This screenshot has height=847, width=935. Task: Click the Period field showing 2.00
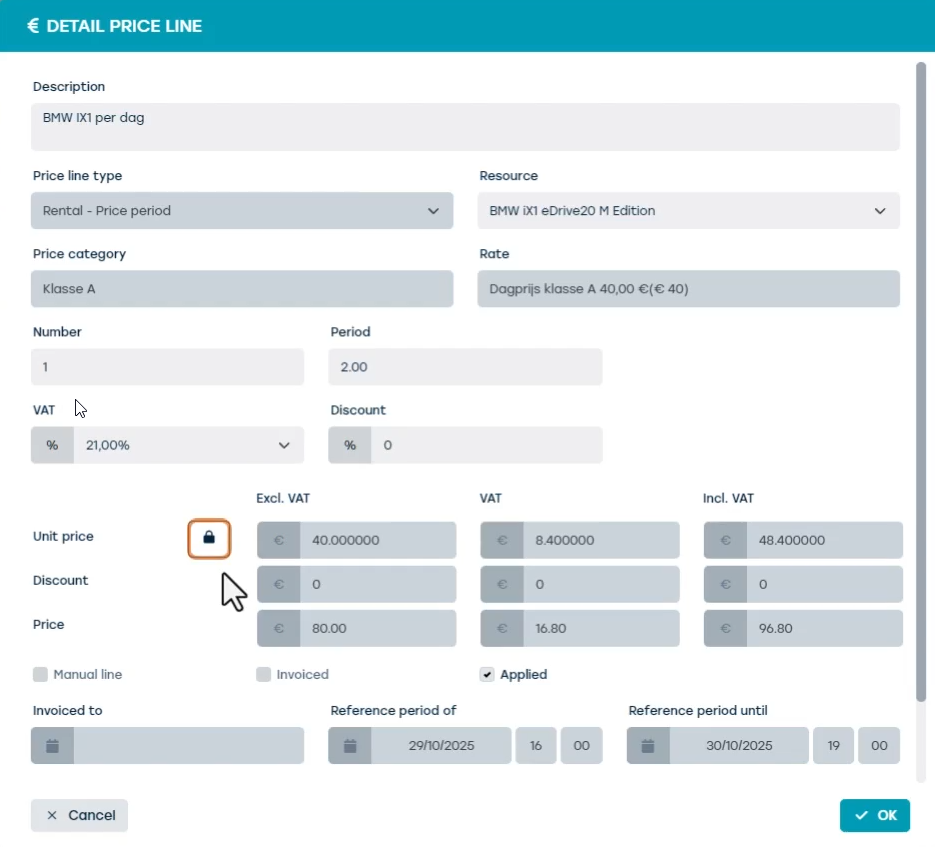(x=465, y=367)
